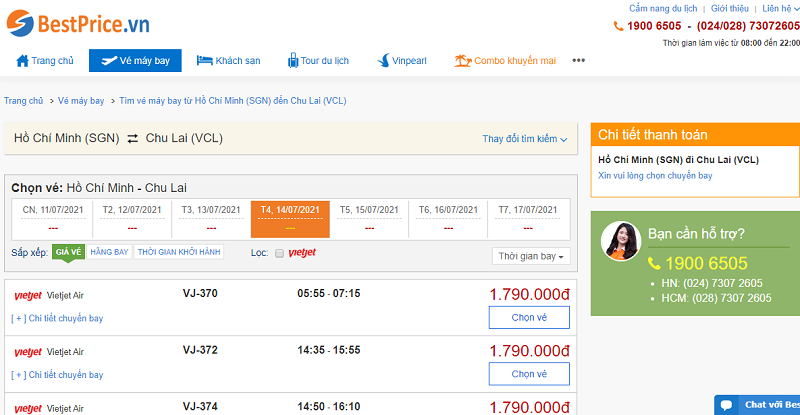This screenshot has height=415, width=800.
Task: Click the (024/028) 73072605 number
Action: tap(748, 26)
